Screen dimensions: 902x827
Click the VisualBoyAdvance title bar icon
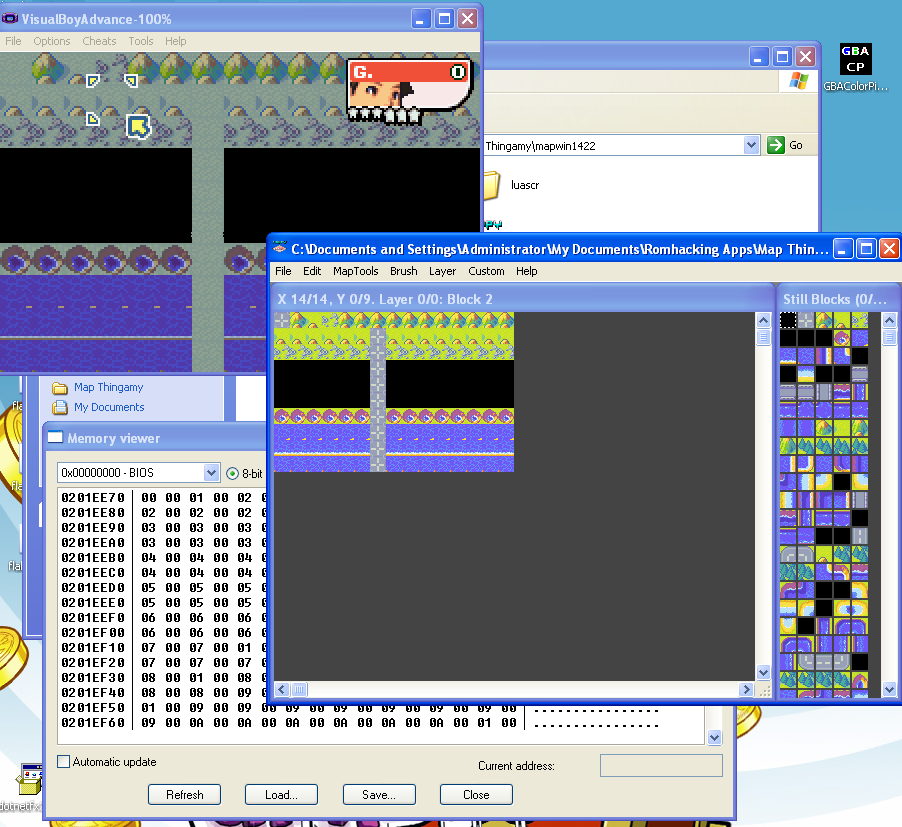[10, 19]
